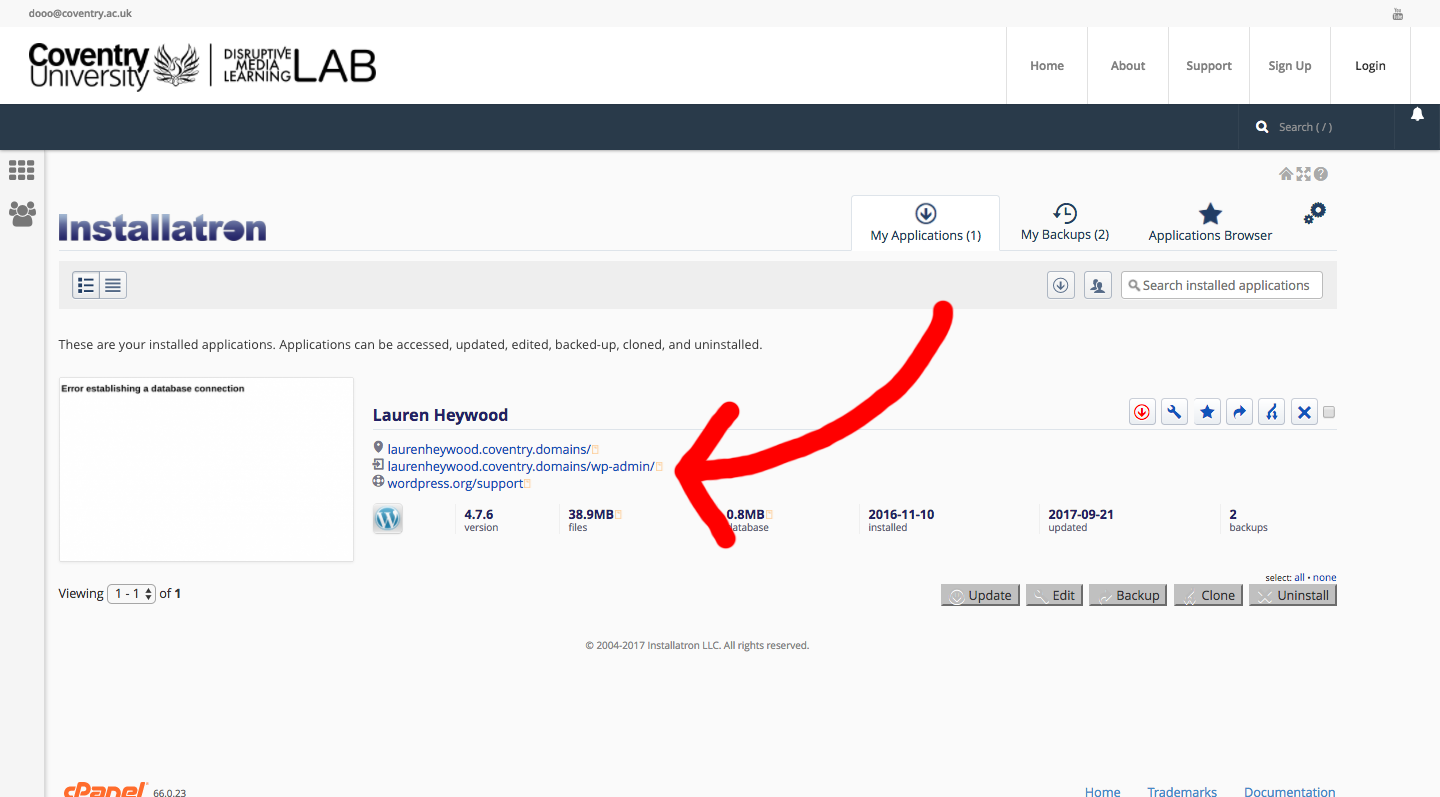Click the Backup button
This screenshot has height=797, width=1440.
1128,595
